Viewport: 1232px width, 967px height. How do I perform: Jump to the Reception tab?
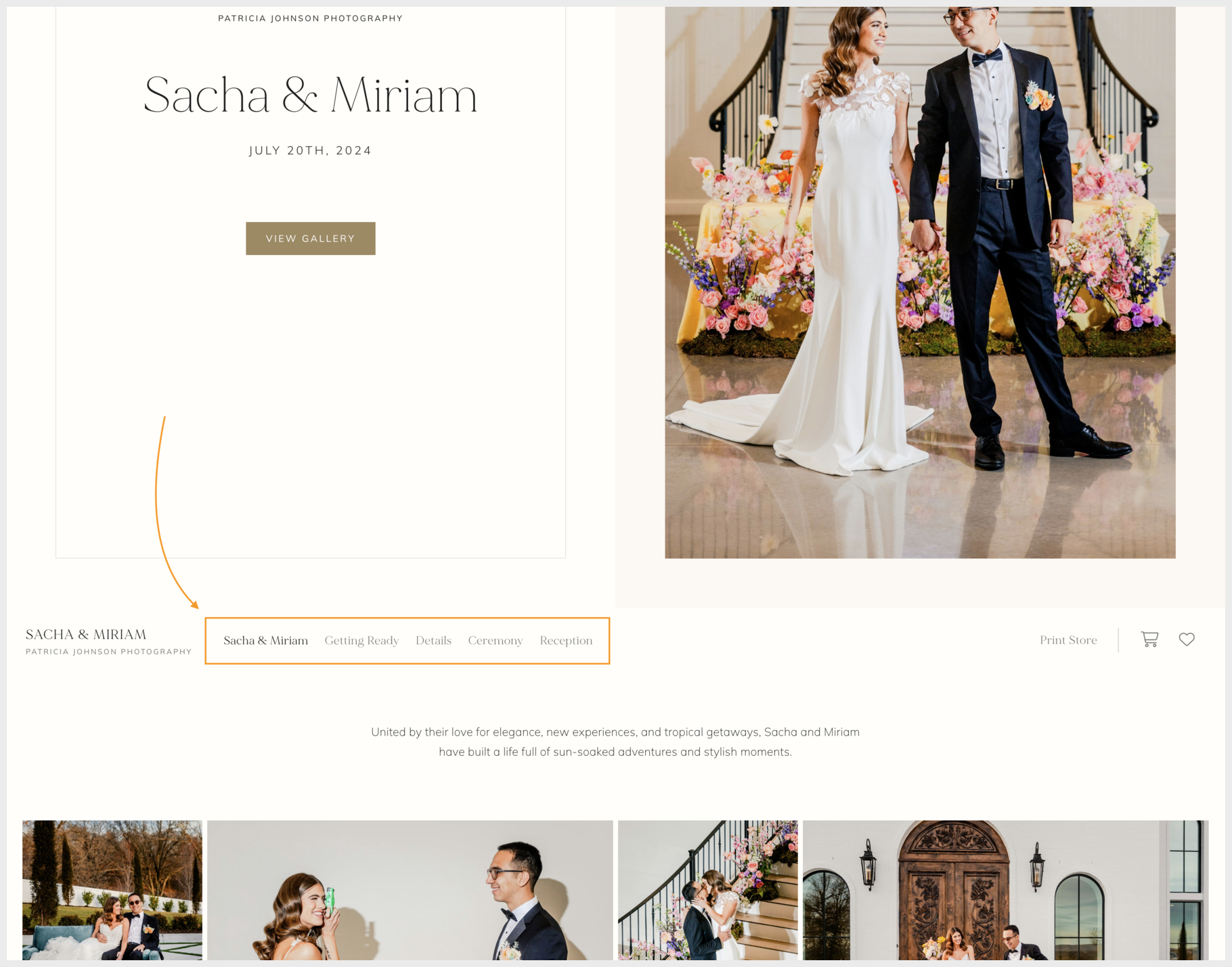(566, 641)
